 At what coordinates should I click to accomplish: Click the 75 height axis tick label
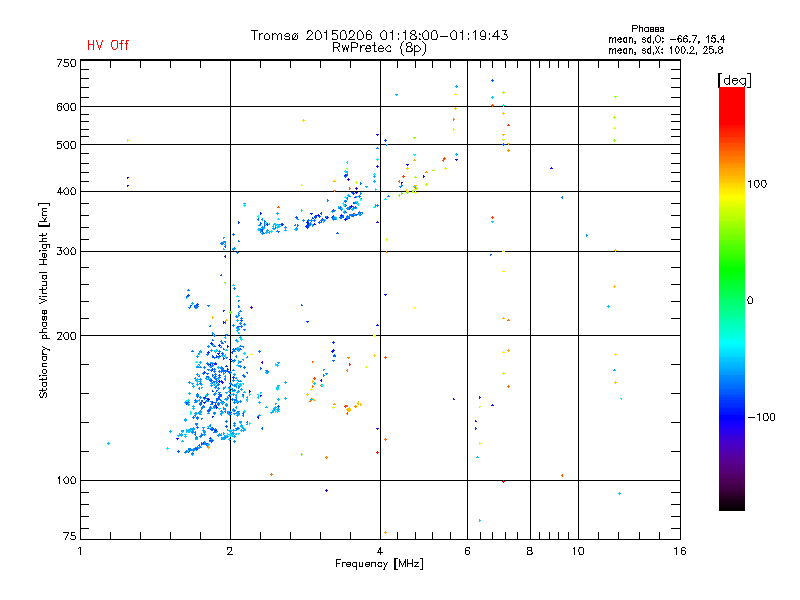click(x=70, y=536)
